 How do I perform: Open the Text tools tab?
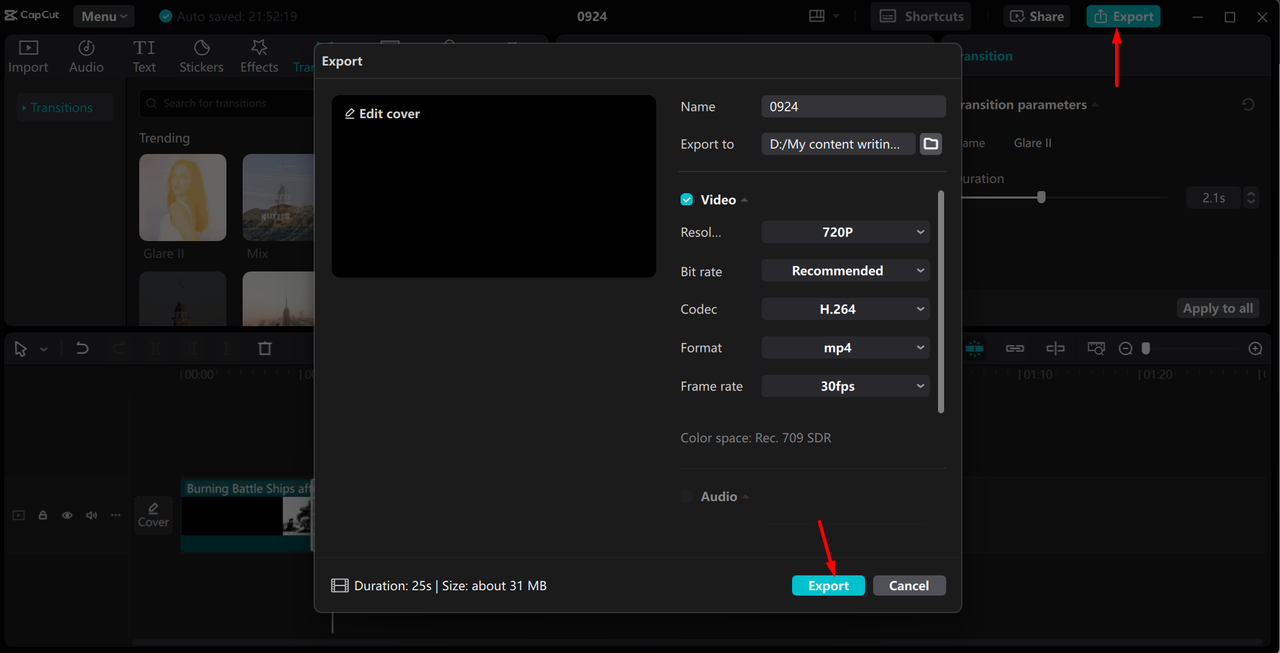pos(144,57)
